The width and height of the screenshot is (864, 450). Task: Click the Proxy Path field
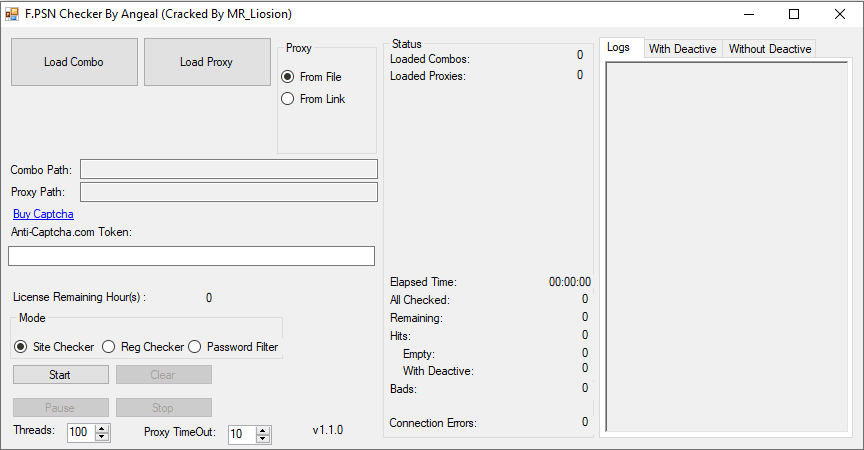click(229, 192)
